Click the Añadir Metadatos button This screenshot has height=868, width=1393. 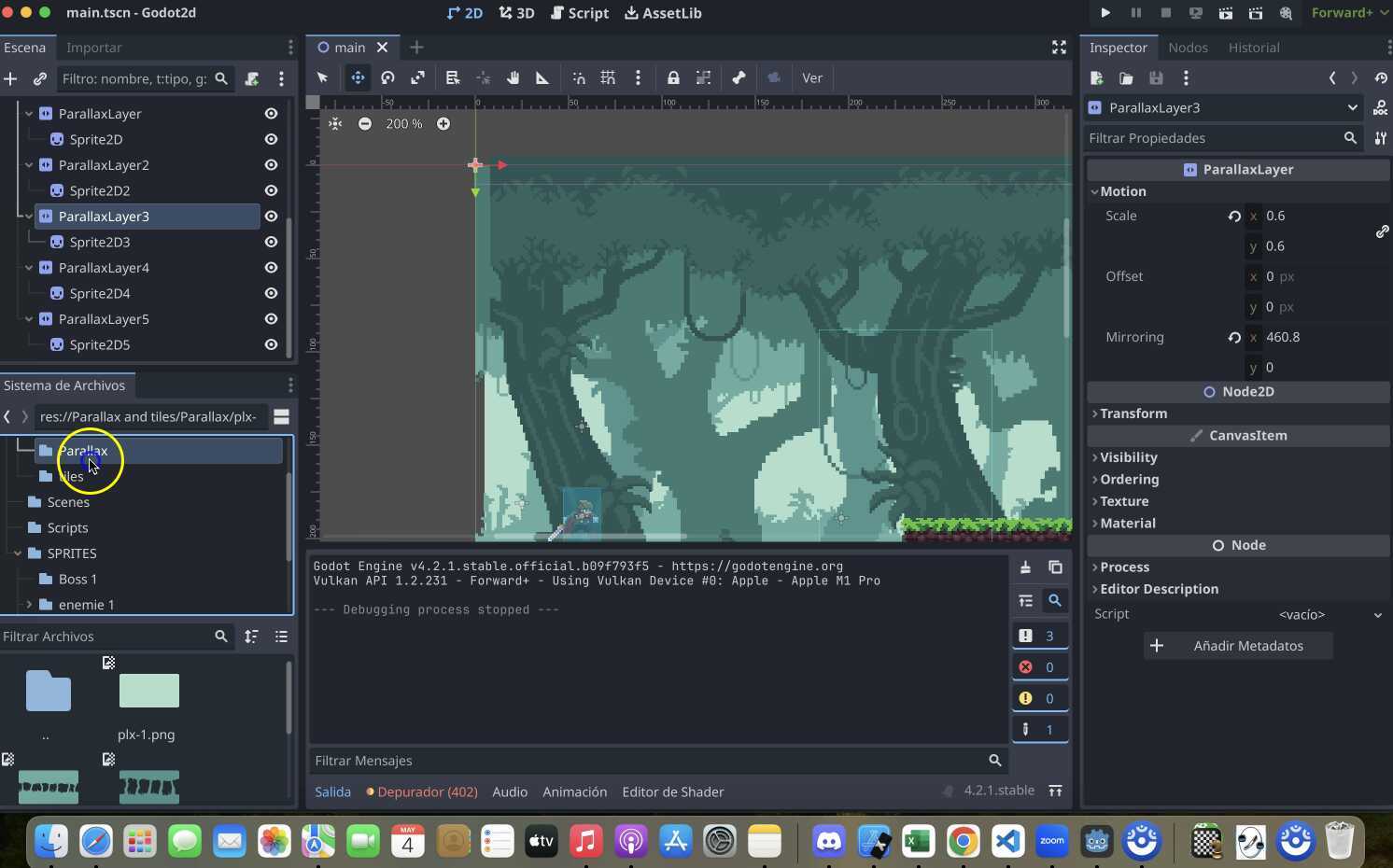click(x=1238, y=645)
